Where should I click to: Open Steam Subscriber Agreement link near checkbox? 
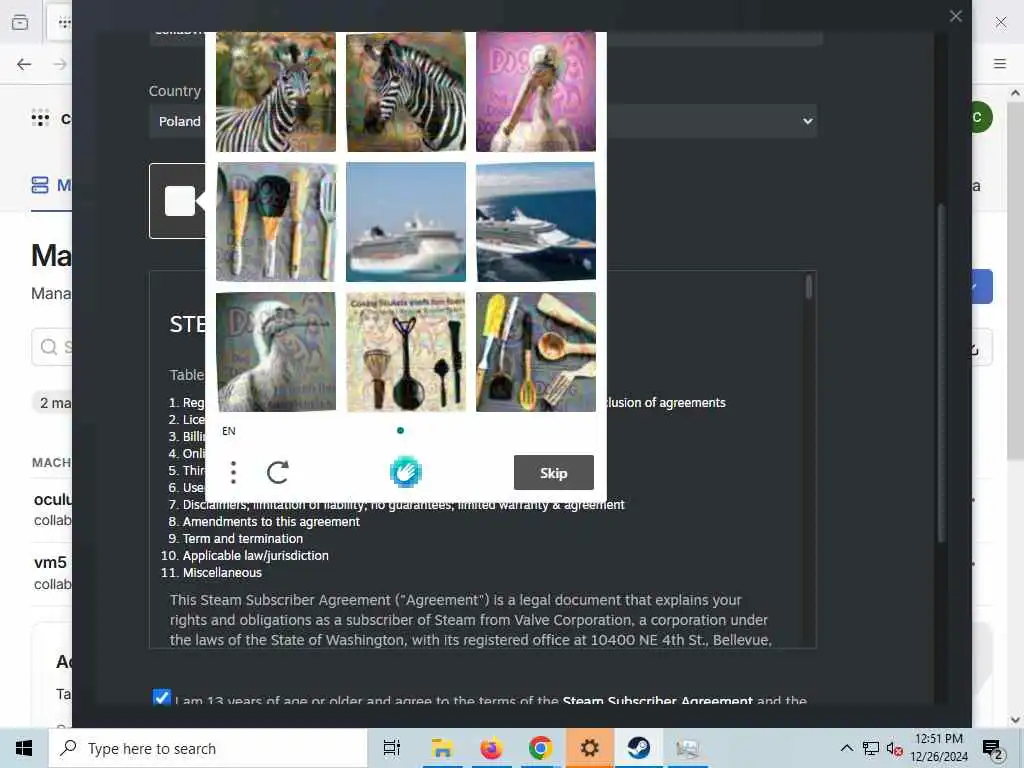click(657, 701)
